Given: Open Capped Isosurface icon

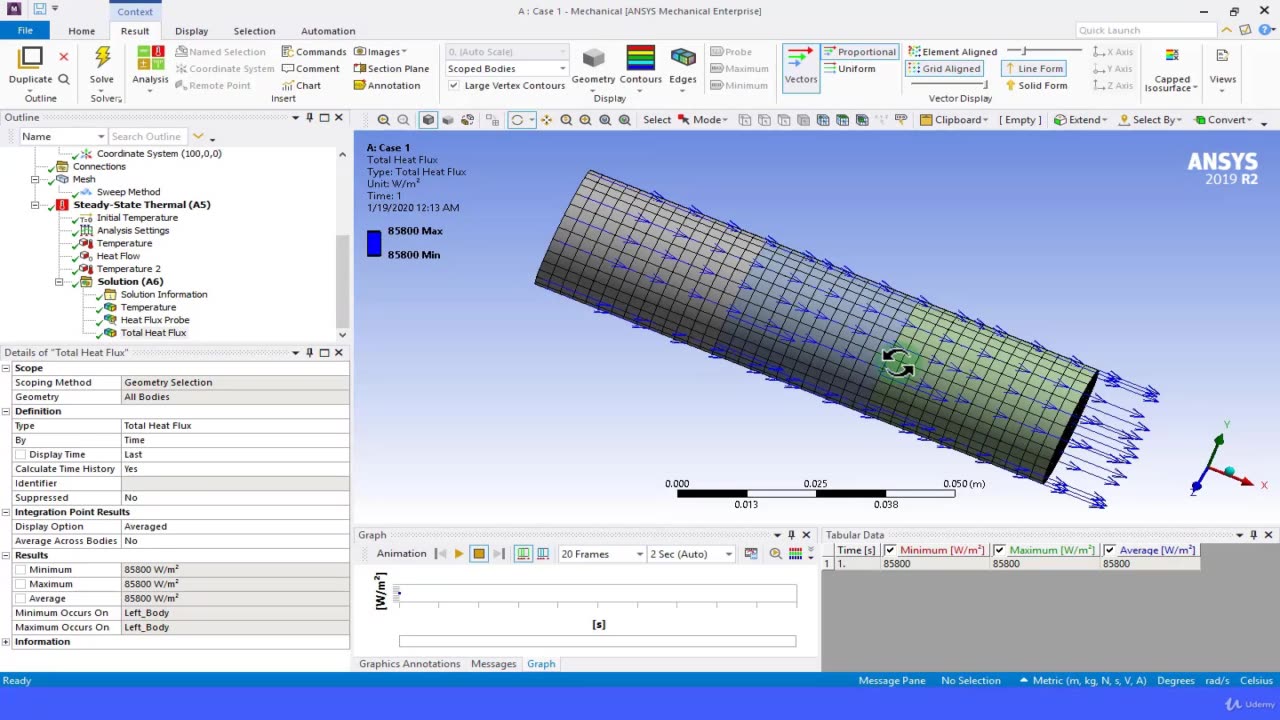Looking at the screenshot, I should click(x=1172, y=56).
